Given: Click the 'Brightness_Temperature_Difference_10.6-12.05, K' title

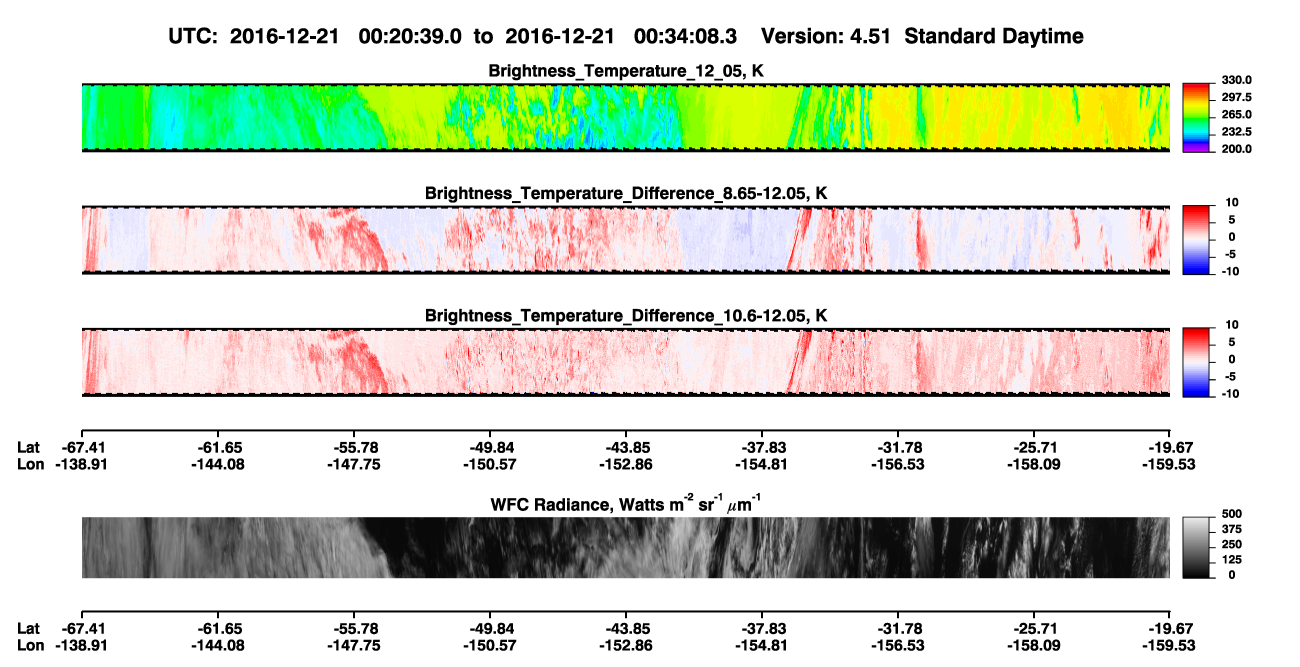Looking at the screenshot, I should click(x=626, y=316).
